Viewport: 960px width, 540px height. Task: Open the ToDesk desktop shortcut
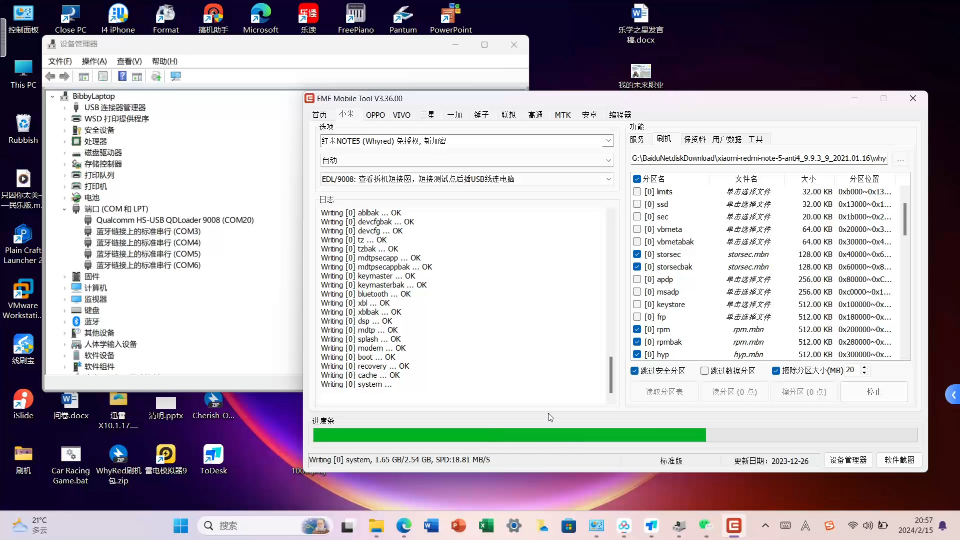(x=212, y=456)
